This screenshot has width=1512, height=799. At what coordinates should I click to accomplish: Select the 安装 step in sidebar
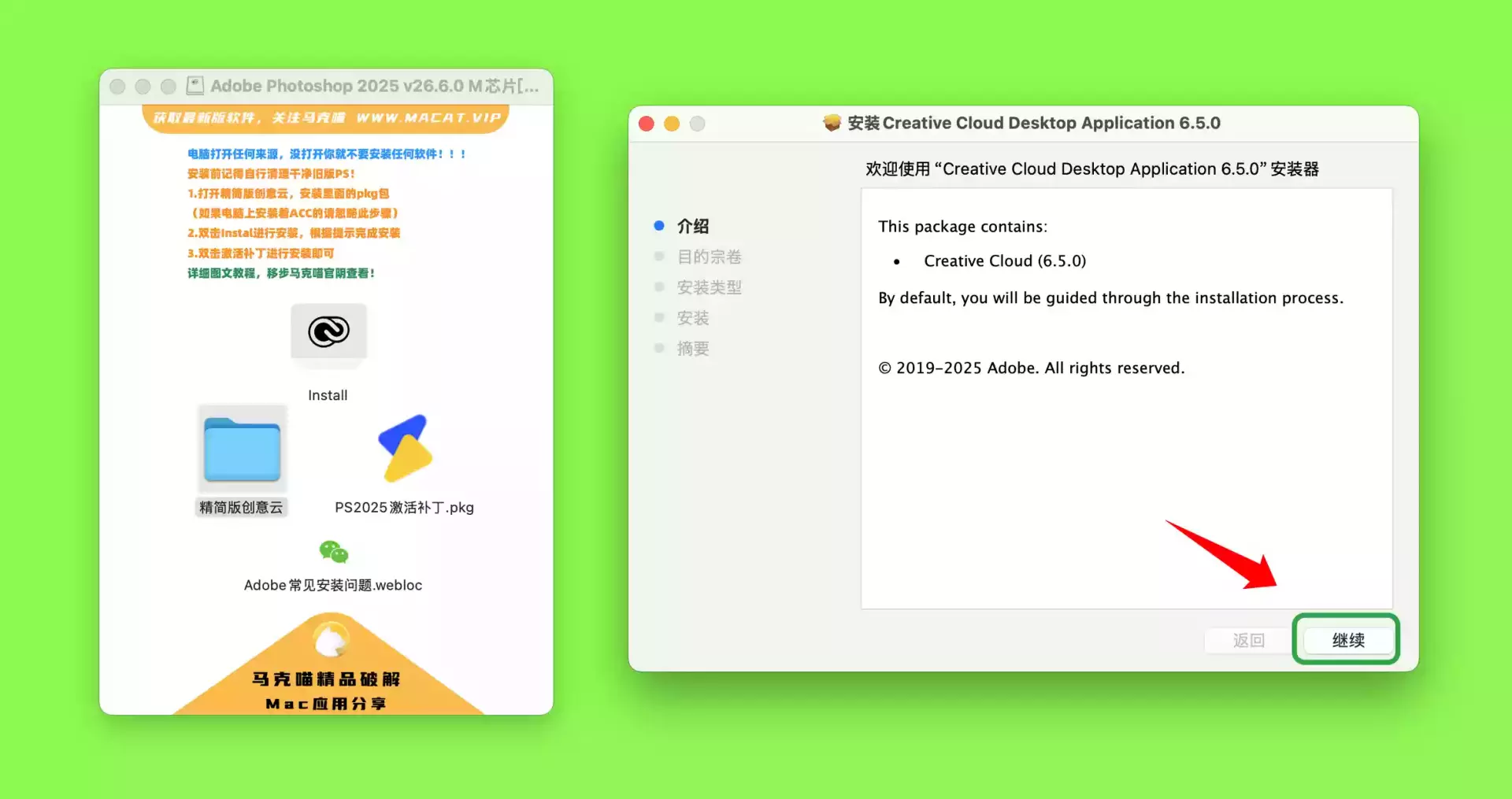pyautogui.click(x=692, y=318)
